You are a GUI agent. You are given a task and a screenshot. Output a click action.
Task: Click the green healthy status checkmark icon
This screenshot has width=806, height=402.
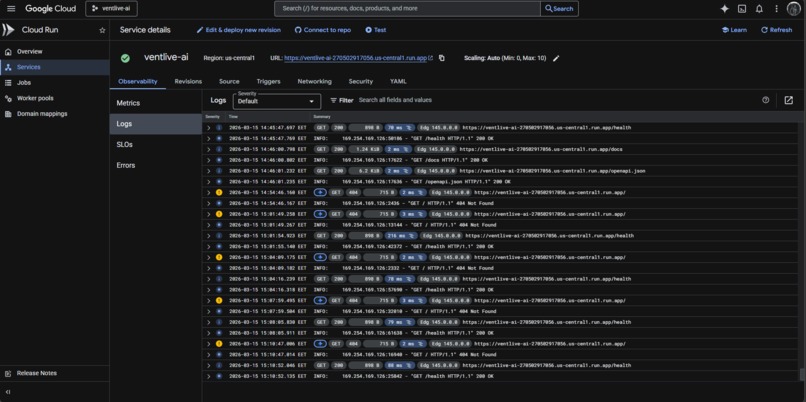point(125,58)
